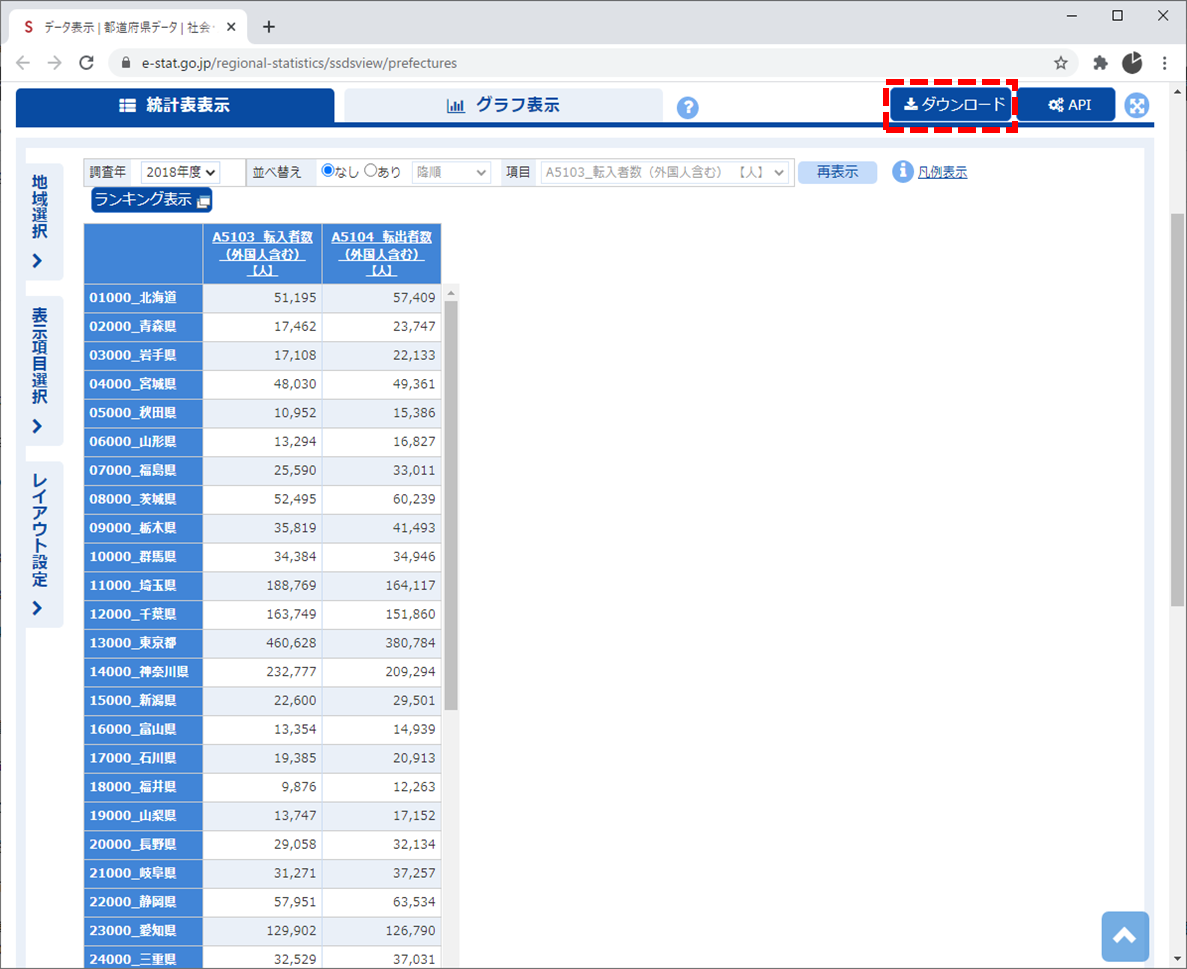Click the 08000_茨城県 row header
1187x969 pixels.
pyautogui.click(x=143, y=499)
